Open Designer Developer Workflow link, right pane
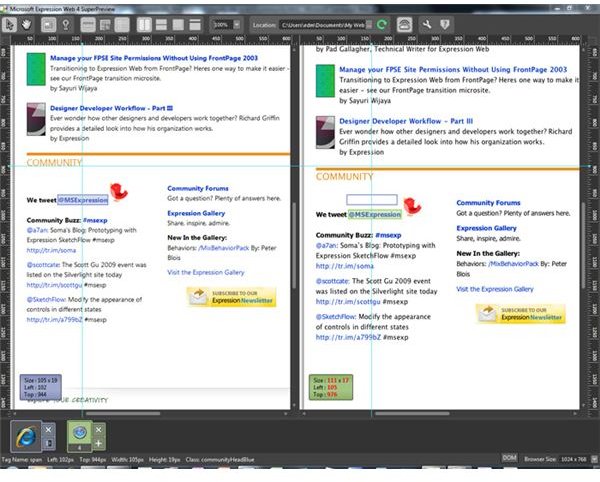Screen dimensions: 600x482 click(406, 121)
